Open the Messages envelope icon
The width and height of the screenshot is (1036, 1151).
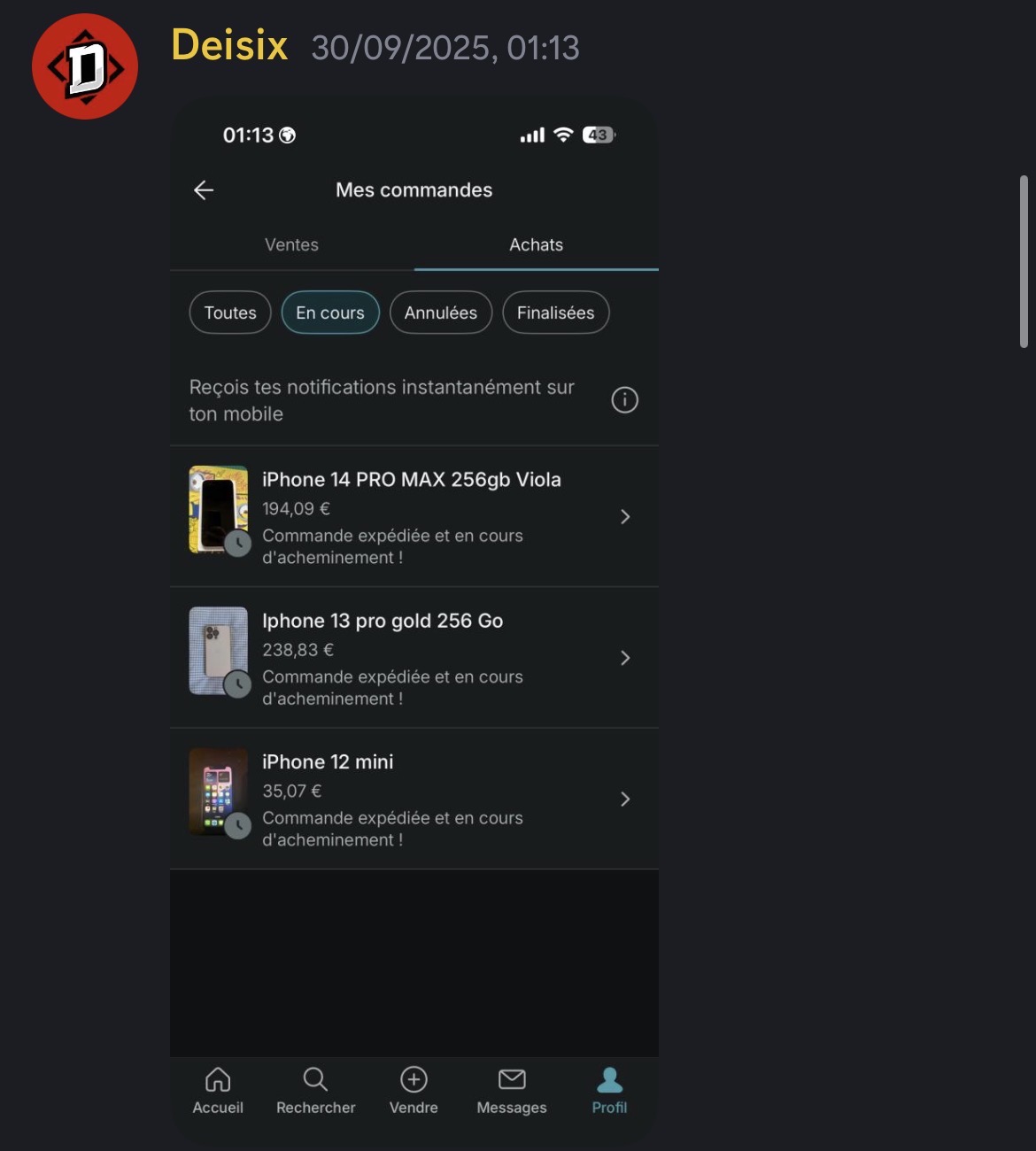pyautogui.click(x=512, y=1079)
